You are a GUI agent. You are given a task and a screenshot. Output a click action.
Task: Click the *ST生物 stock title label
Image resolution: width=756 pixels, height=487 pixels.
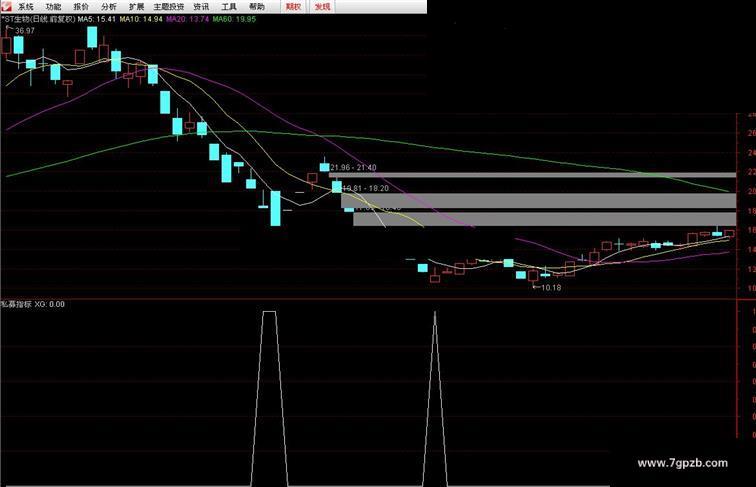[x=39, y=19]
